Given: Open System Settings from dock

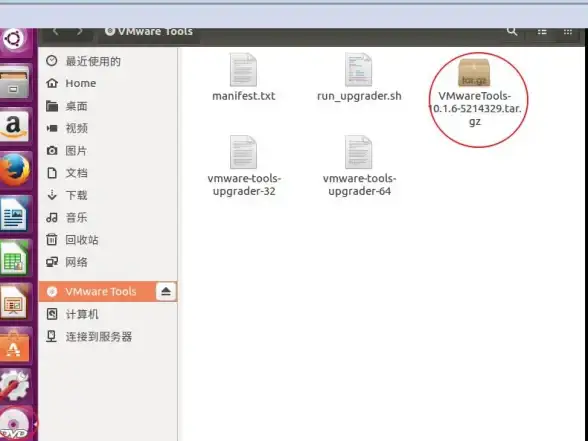Looking at the screenshot, I should tap(14, 386).
